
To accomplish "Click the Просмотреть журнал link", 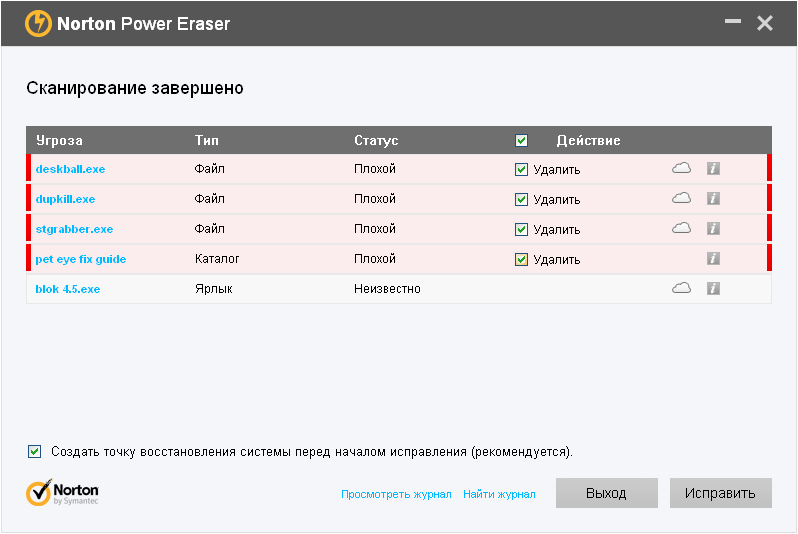I will [396, 494].
